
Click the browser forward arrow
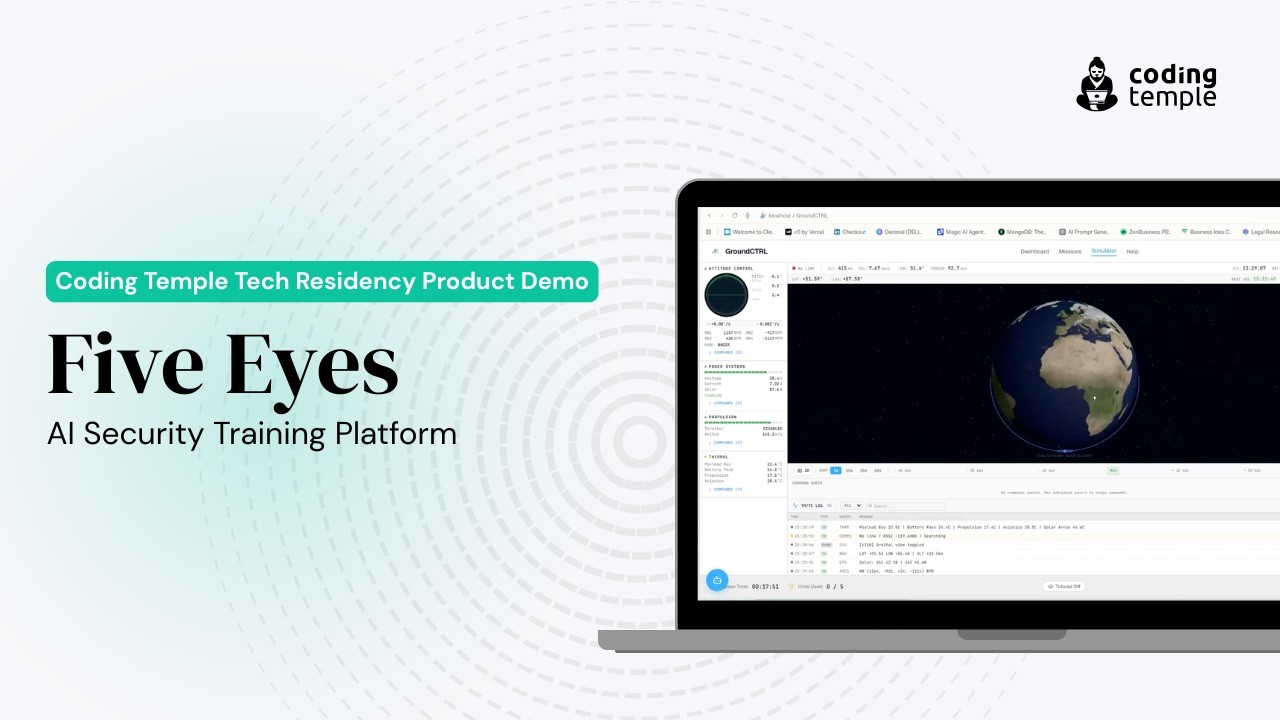click(721, 215)
